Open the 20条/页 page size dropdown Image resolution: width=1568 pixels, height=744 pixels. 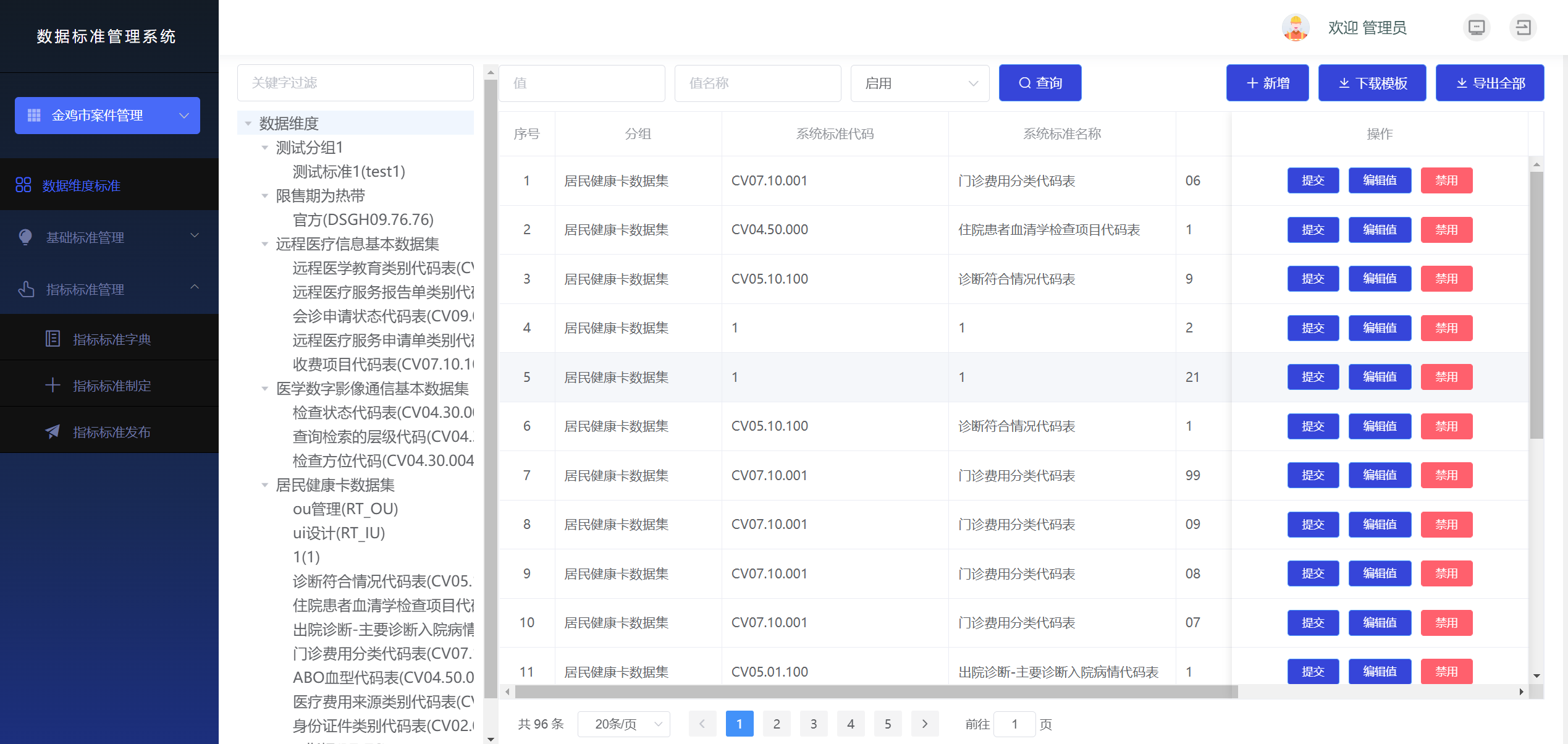[623, 724]
